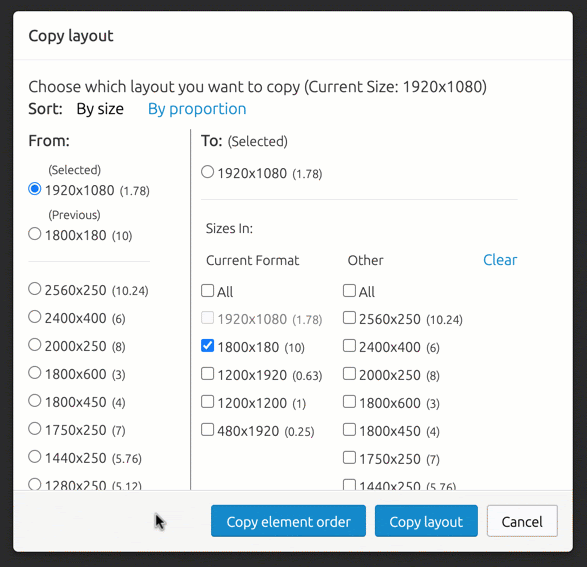Select 1750x250 source radio button

(35, 429)
